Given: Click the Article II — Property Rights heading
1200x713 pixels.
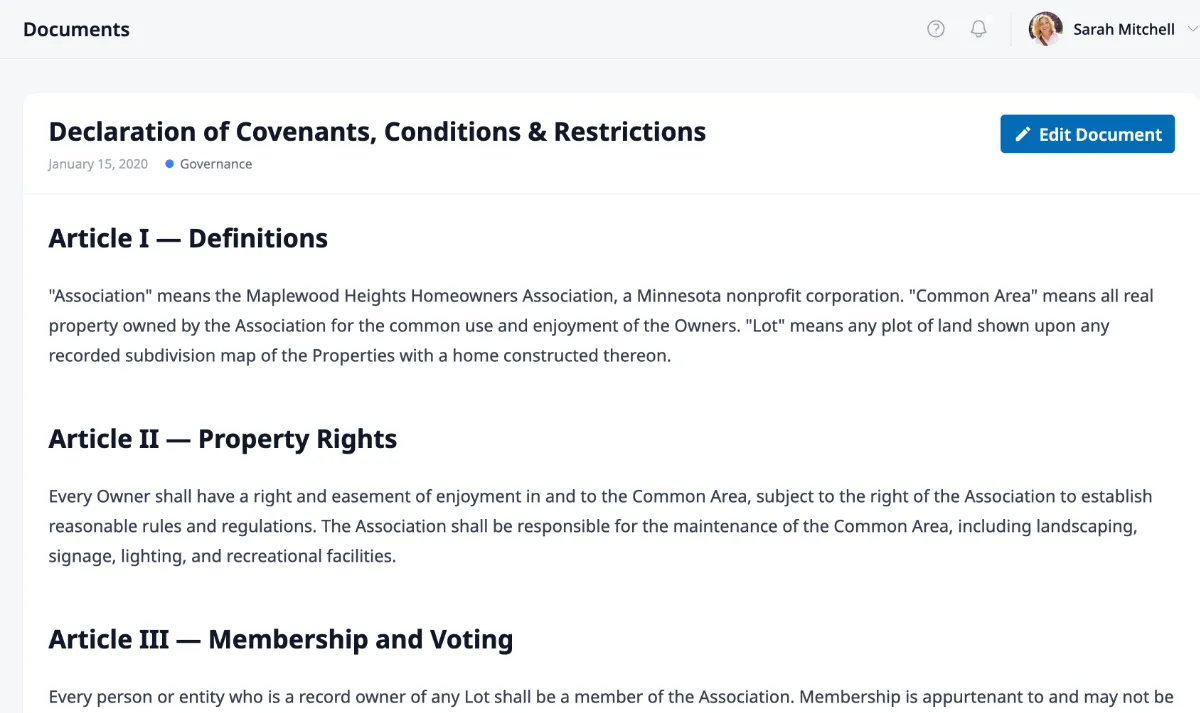Looking at the screenshot, I should point(223,439).
